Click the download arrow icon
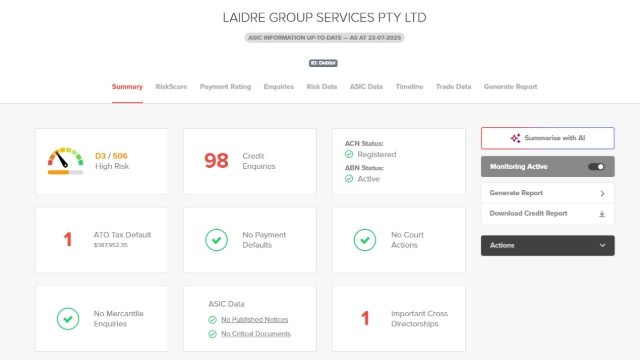The image size is (640, 360). pyautogui.click(x=602, y=214)
